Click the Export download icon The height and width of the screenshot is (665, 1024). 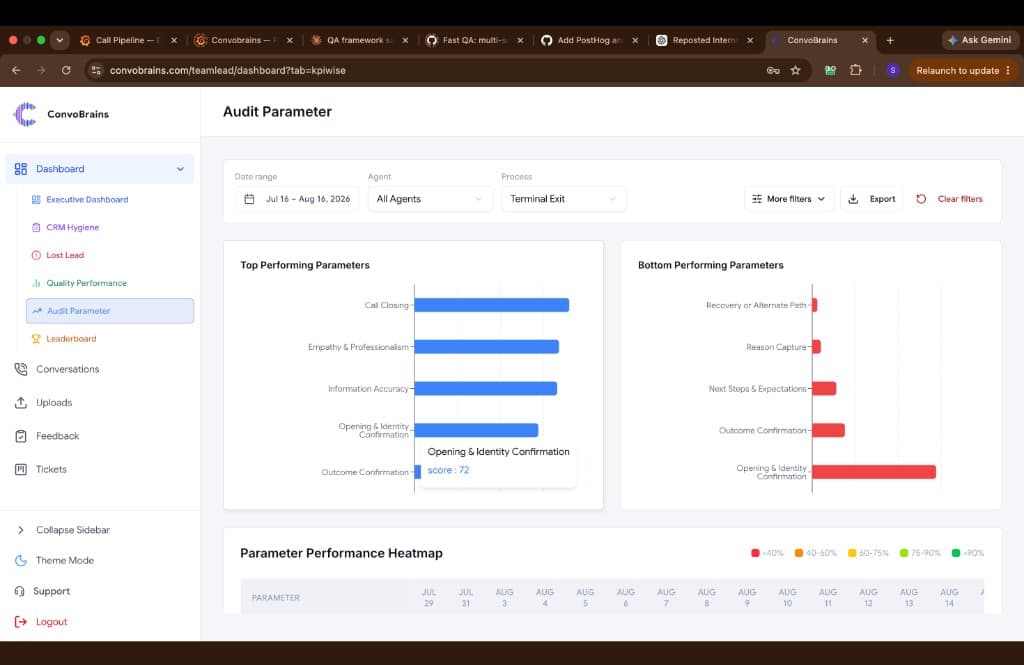click(x=854, y=199)
